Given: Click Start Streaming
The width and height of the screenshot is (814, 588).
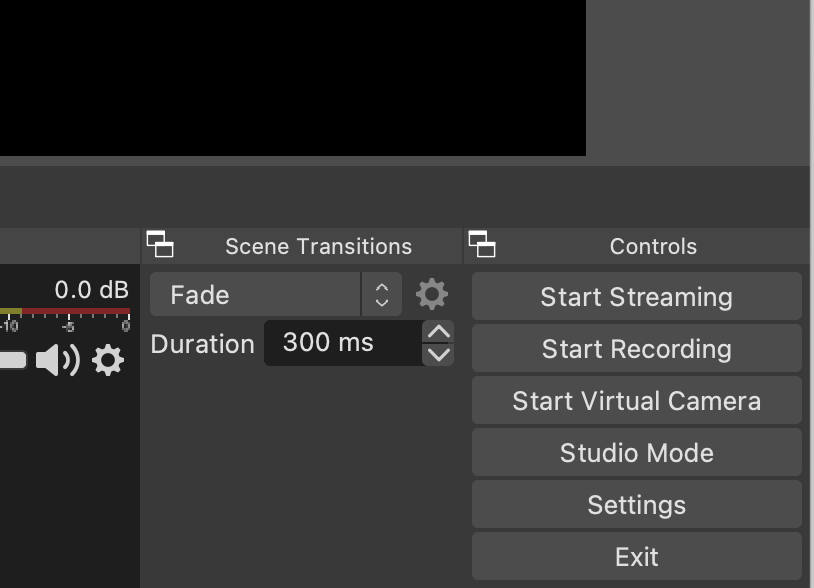Looking at the screenshot, I should point(636,297).
